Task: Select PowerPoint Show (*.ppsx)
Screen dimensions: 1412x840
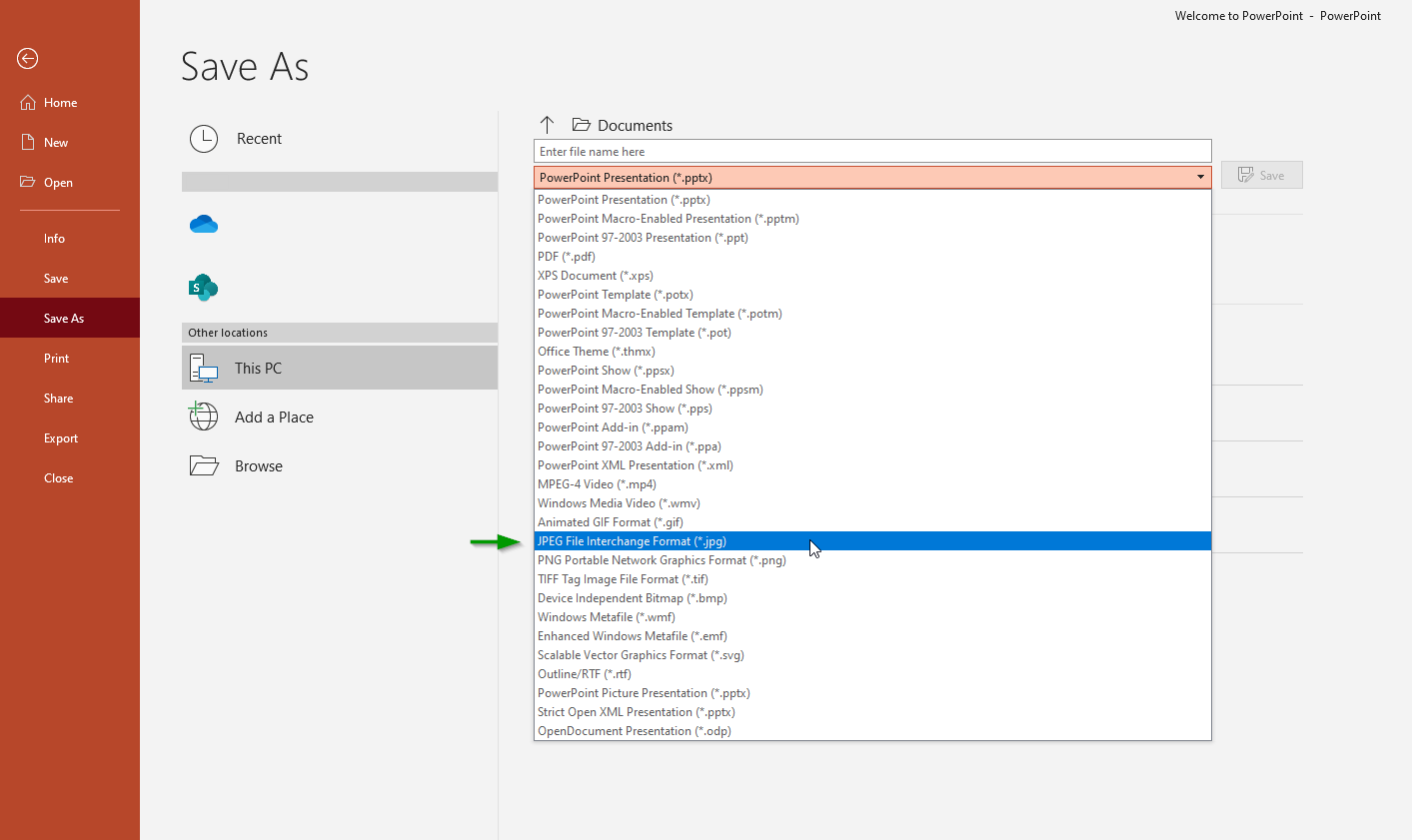Action: [872, 371]
